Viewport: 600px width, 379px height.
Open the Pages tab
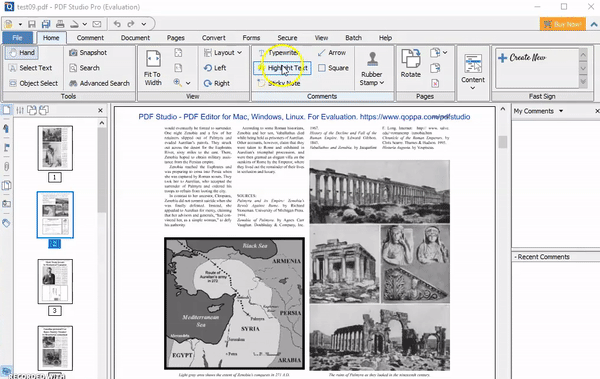pyautogui.click(x=176, y=38)
